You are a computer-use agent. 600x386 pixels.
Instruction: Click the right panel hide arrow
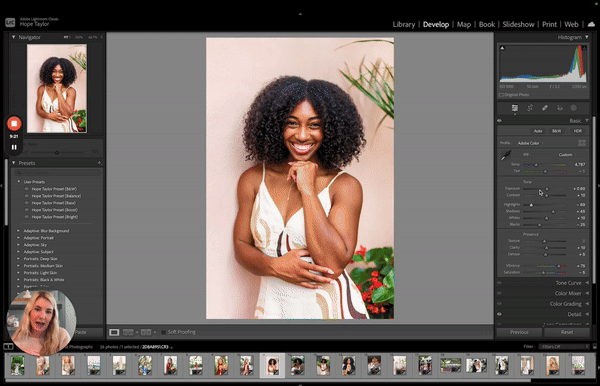598,185
